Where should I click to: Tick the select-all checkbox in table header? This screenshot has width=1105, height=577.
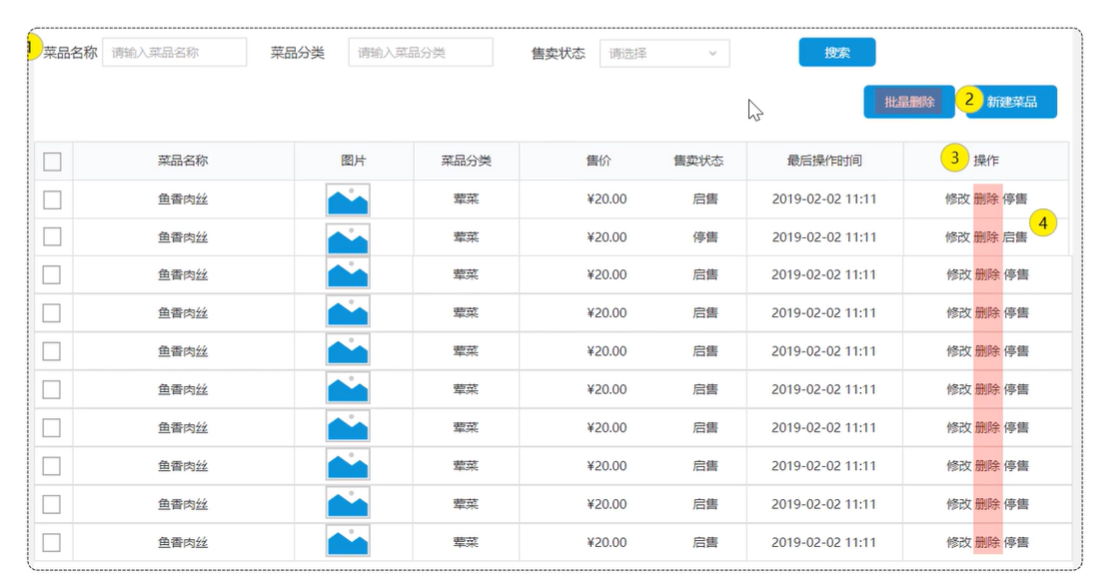[x=53, y=161]
